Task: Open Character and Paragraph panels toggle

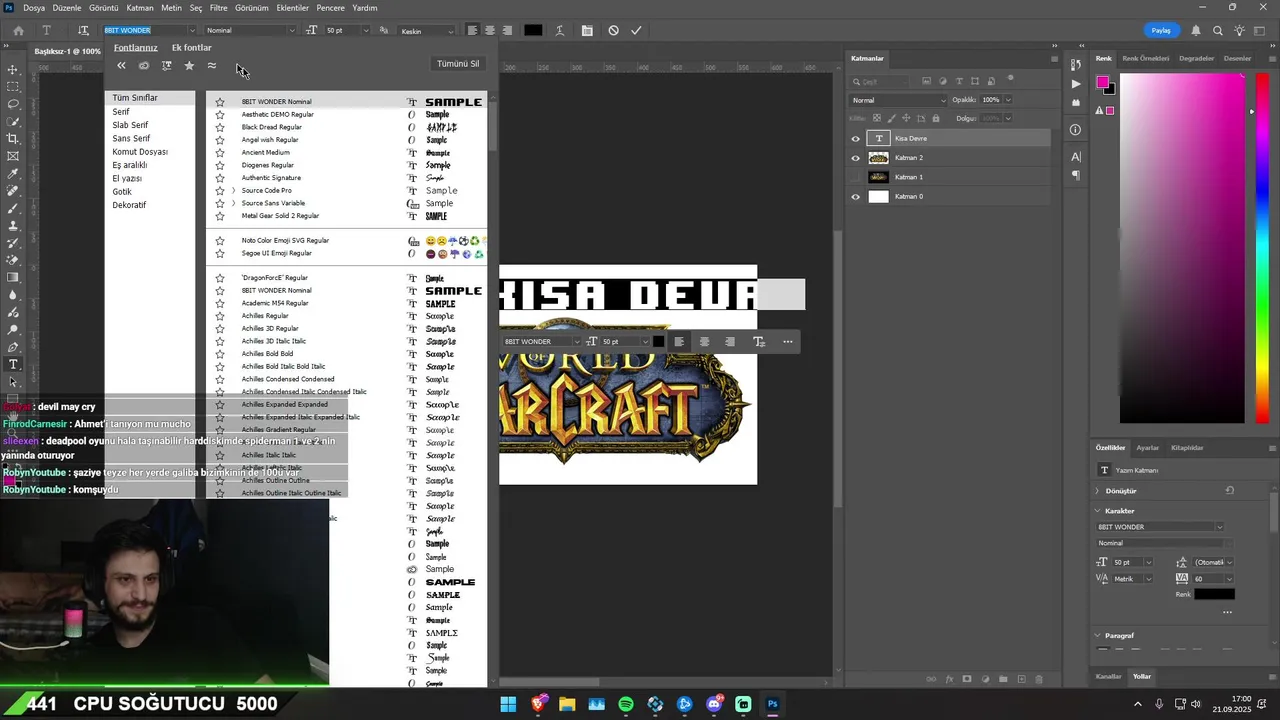Action: [x=587, y=30]
